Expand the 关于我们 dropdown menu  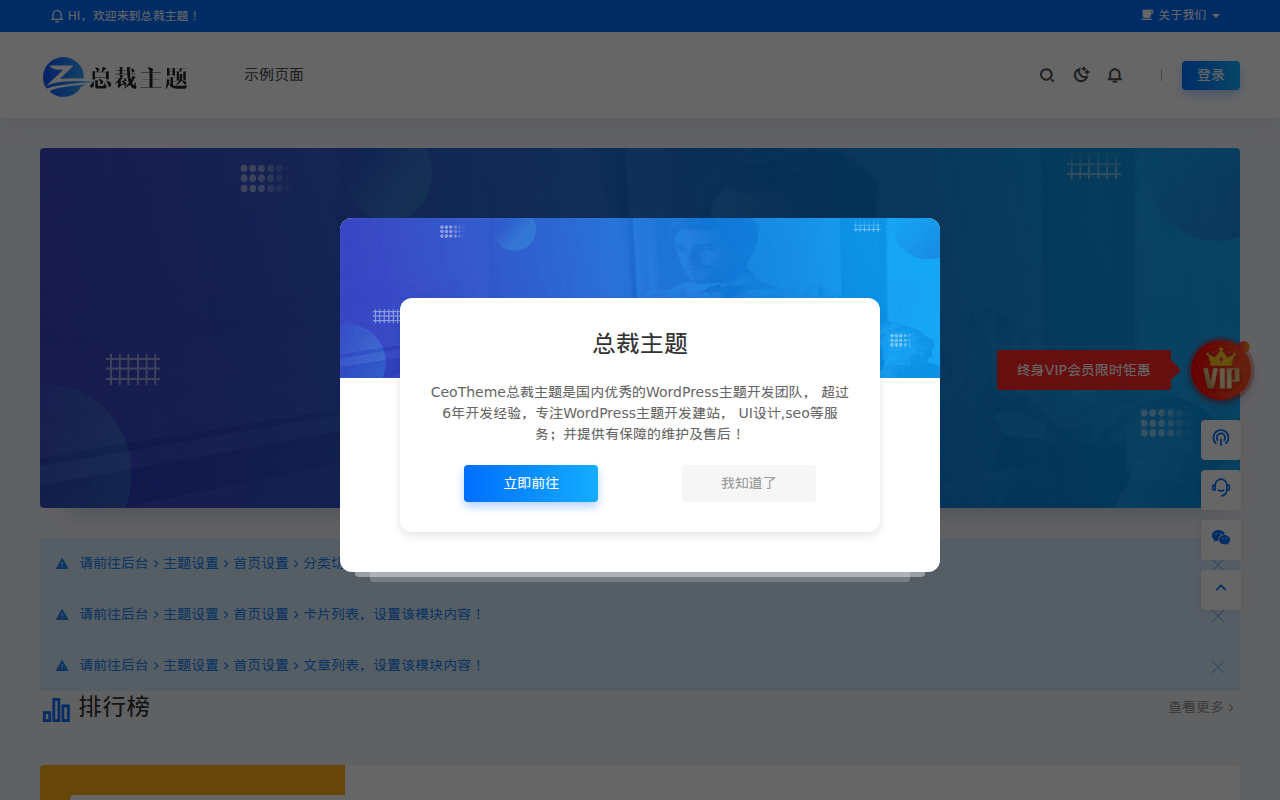coord(1181,16)
